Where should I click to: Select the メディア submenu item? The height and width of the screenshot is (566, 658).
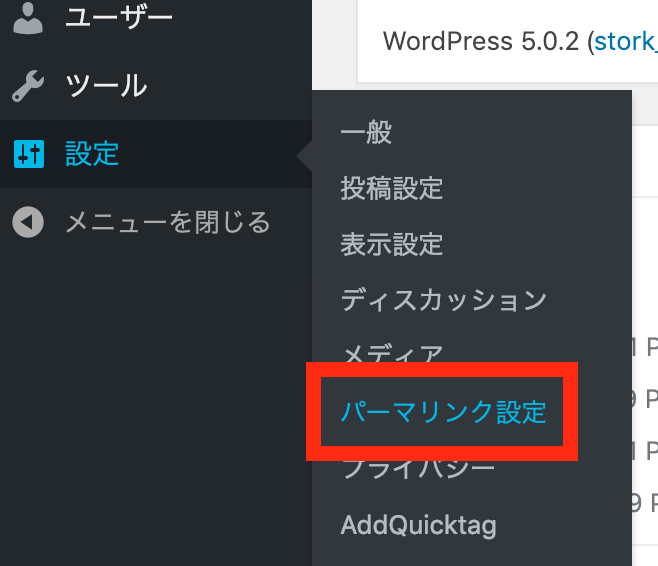[392, 353]
